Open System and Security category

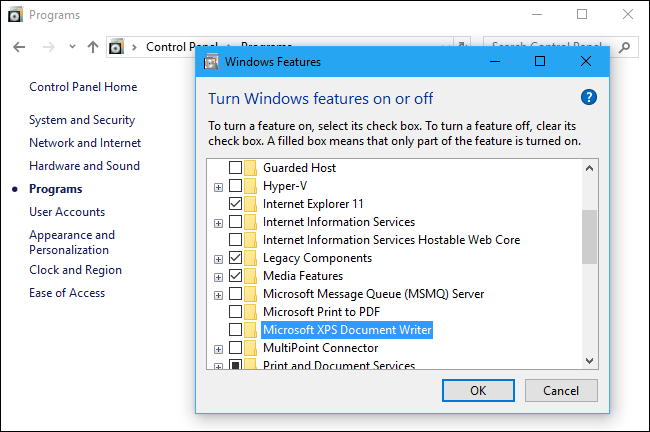click(82, 120)
